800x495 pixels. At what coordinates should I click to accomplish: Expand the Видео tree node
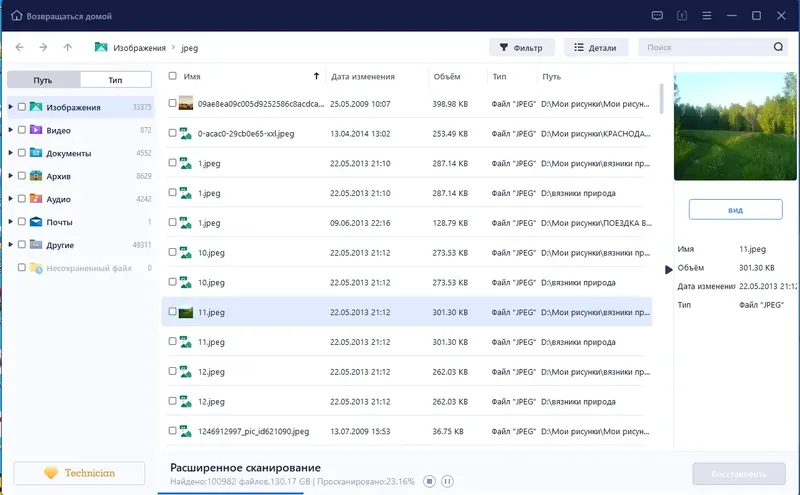point(10,130)
